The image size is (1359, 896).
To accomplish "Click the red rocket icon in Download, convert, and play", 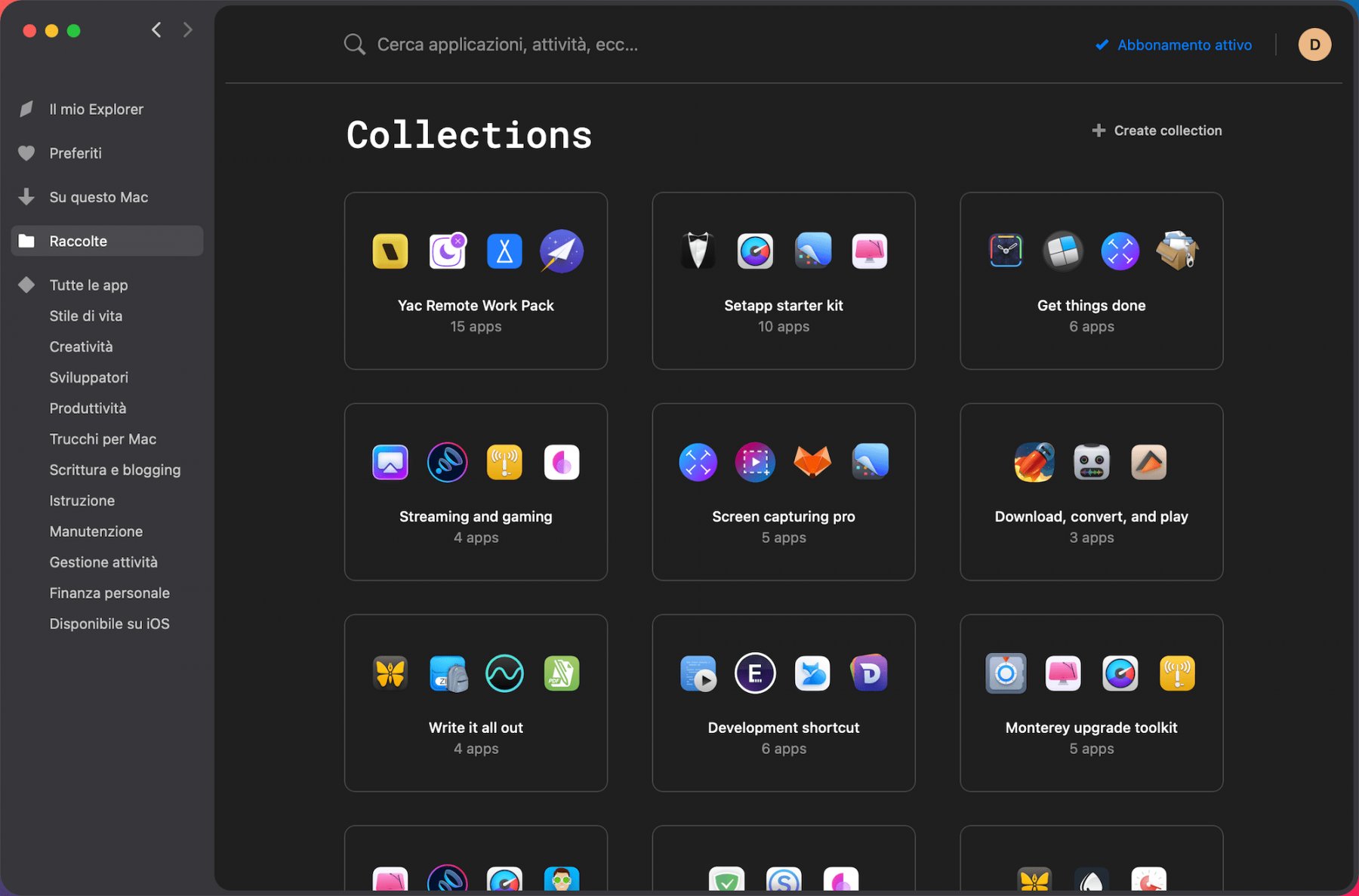I will (1034, 462).
